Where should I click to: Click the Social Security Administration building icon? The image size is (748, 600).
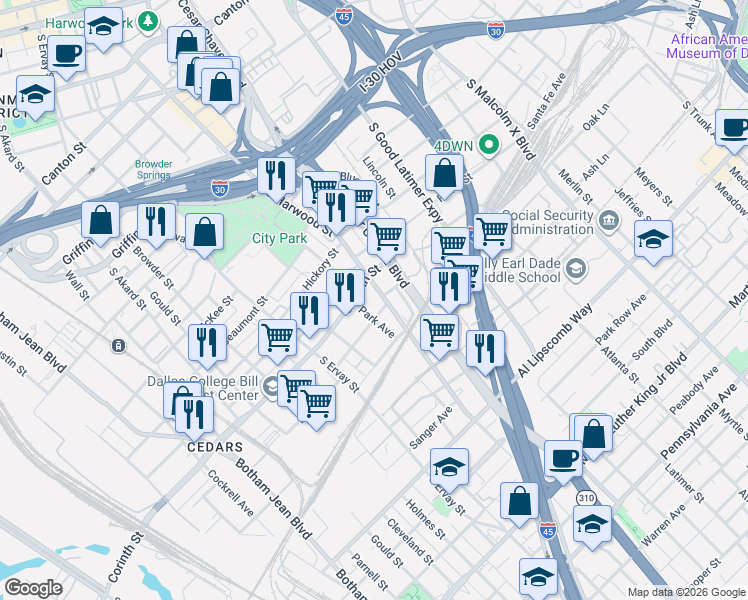point(609,220)
